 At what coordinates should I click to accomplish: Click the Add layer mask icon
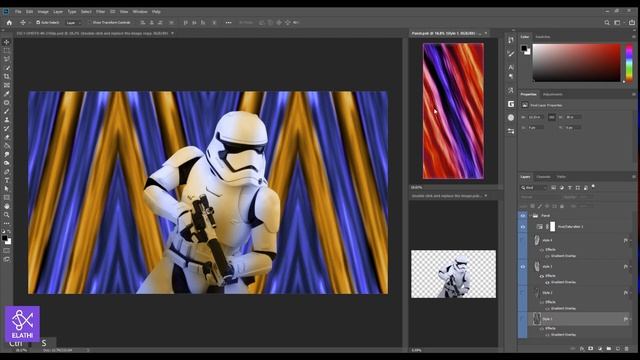591,349
